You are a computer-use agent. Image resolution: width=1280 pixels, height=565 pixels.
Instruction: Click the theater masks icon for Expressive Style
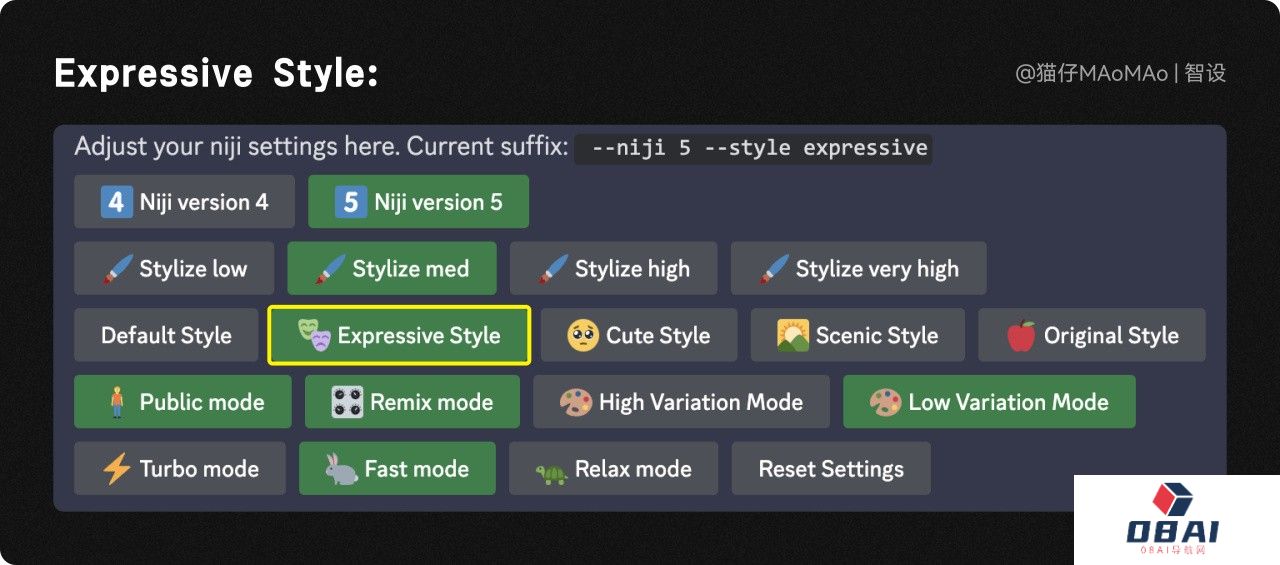coord(314,336)
